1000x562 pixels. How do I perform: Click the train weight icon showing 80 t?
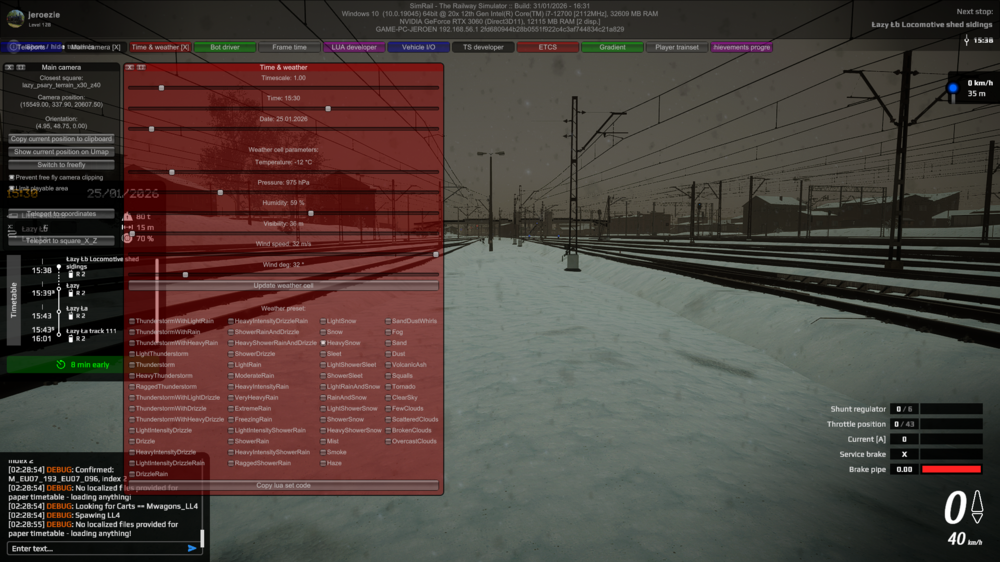128,216
